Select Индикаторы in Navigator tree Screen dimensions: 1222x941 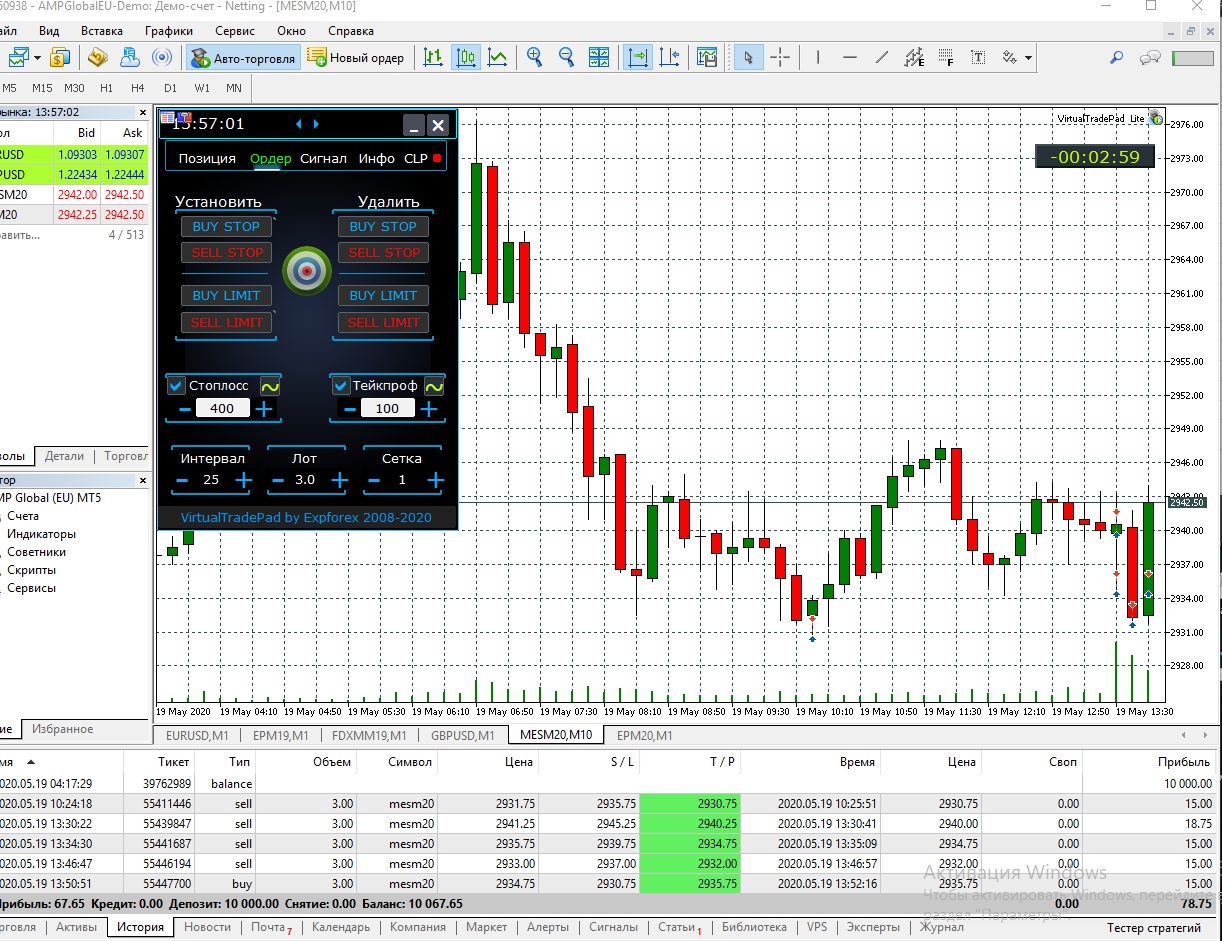pyautogui.click(x=41, y=534)
